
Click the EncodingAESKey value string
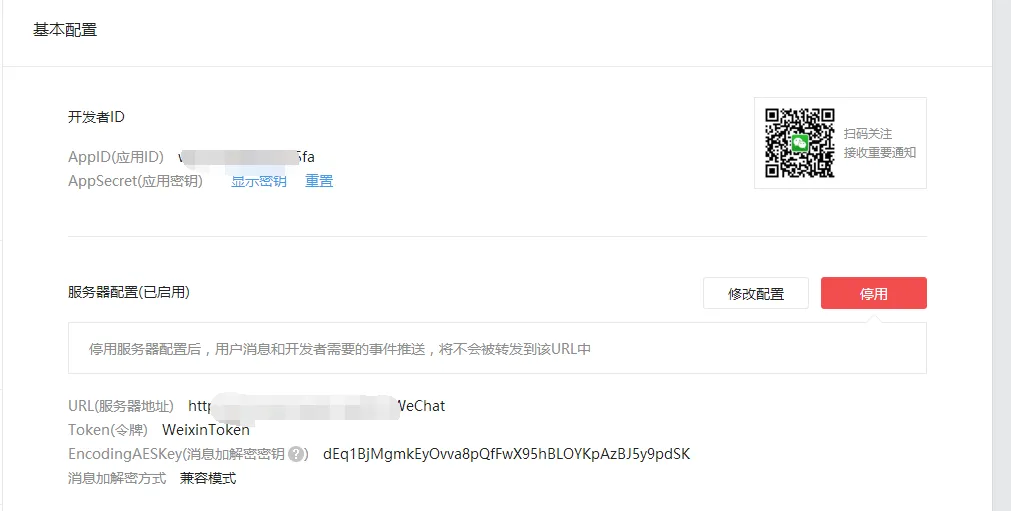506,454
